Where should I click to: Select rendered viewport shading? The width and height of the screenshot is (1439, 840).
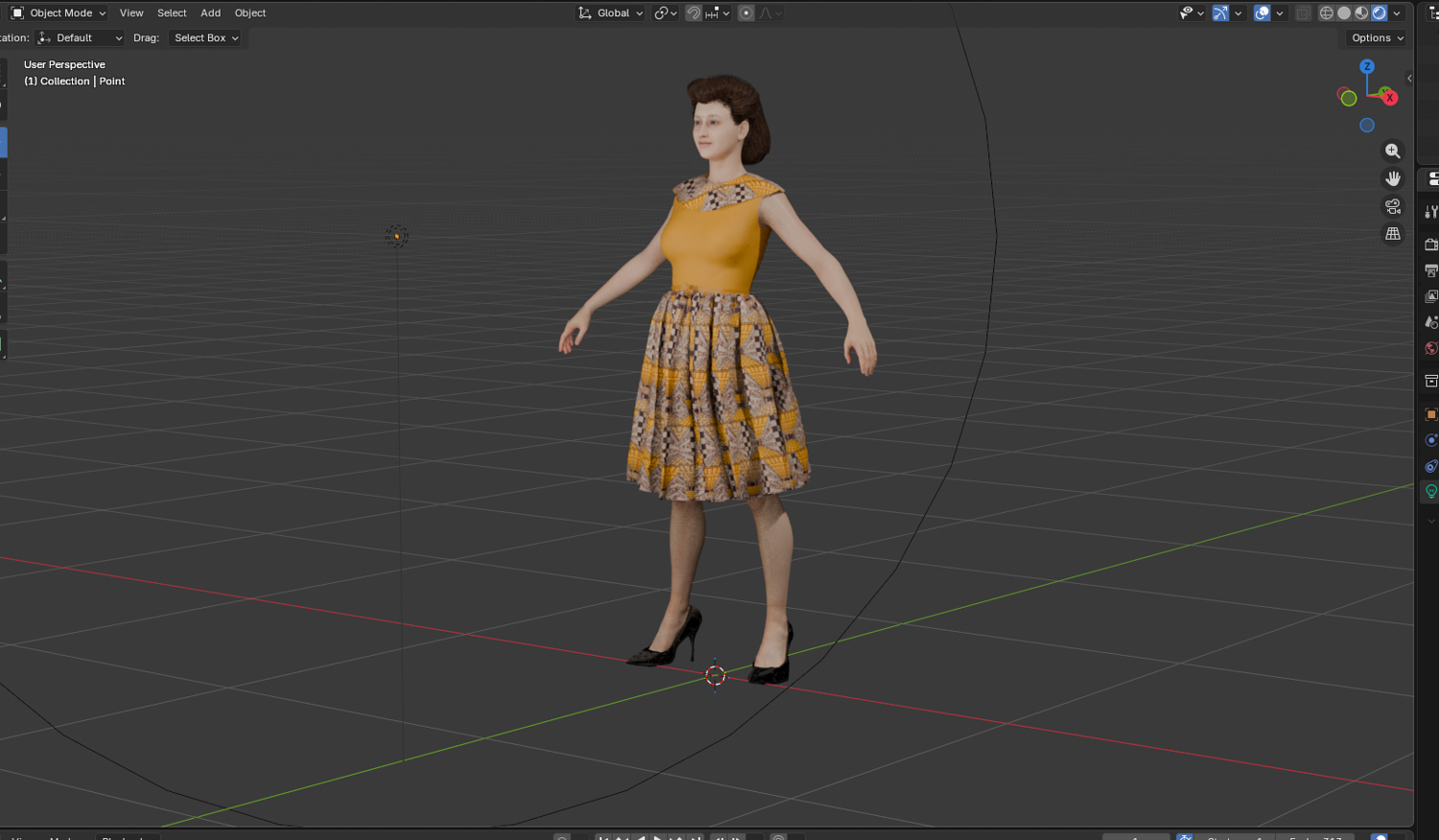tap(1379, 12)
